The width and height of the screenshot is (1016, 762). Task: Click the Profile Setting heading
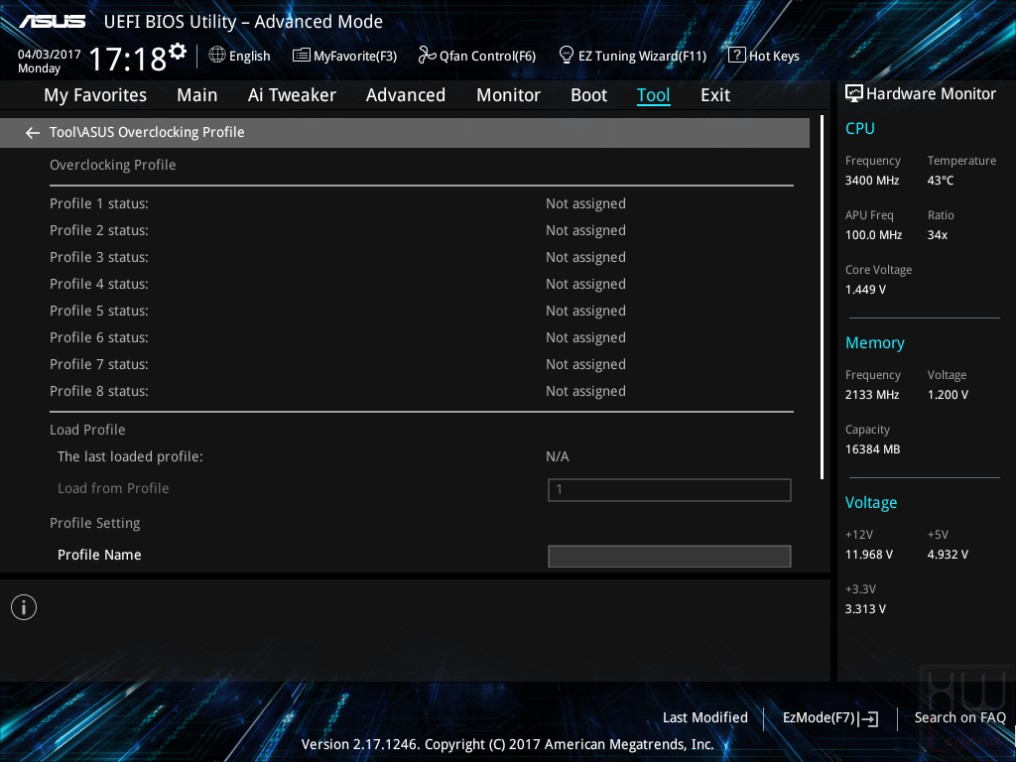(95, 523)
